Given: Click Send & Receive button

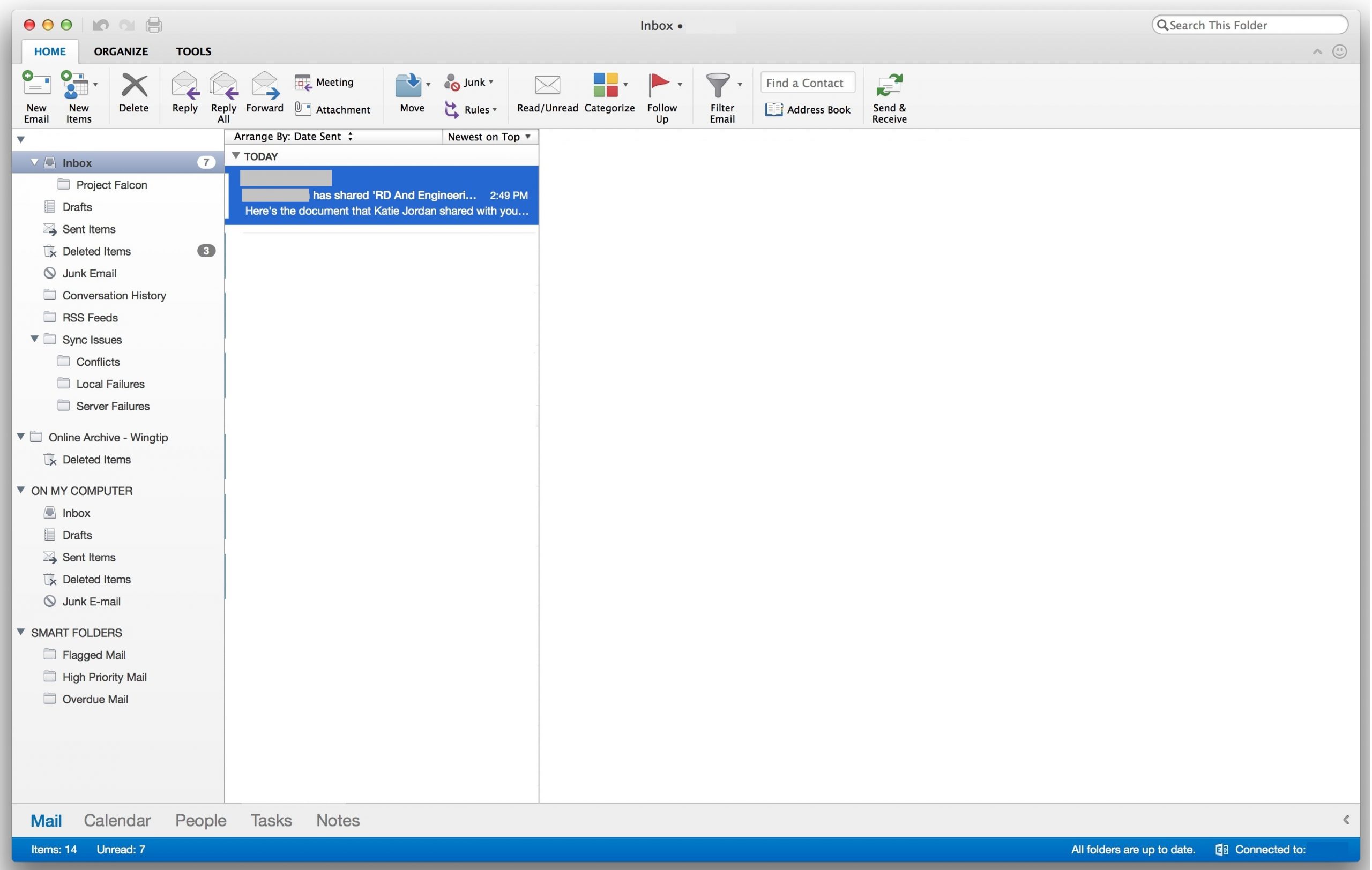Looking at the screenshot, I should click(888, 94).
